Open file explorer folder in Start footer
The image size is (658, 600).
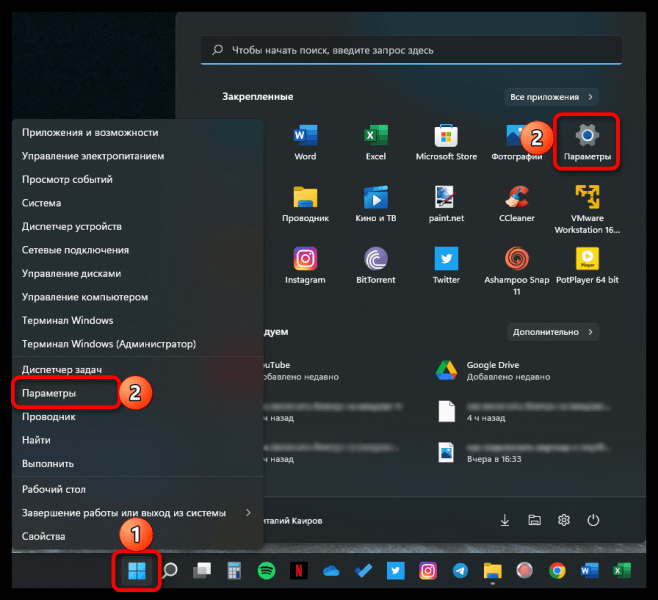pos(534,520)
